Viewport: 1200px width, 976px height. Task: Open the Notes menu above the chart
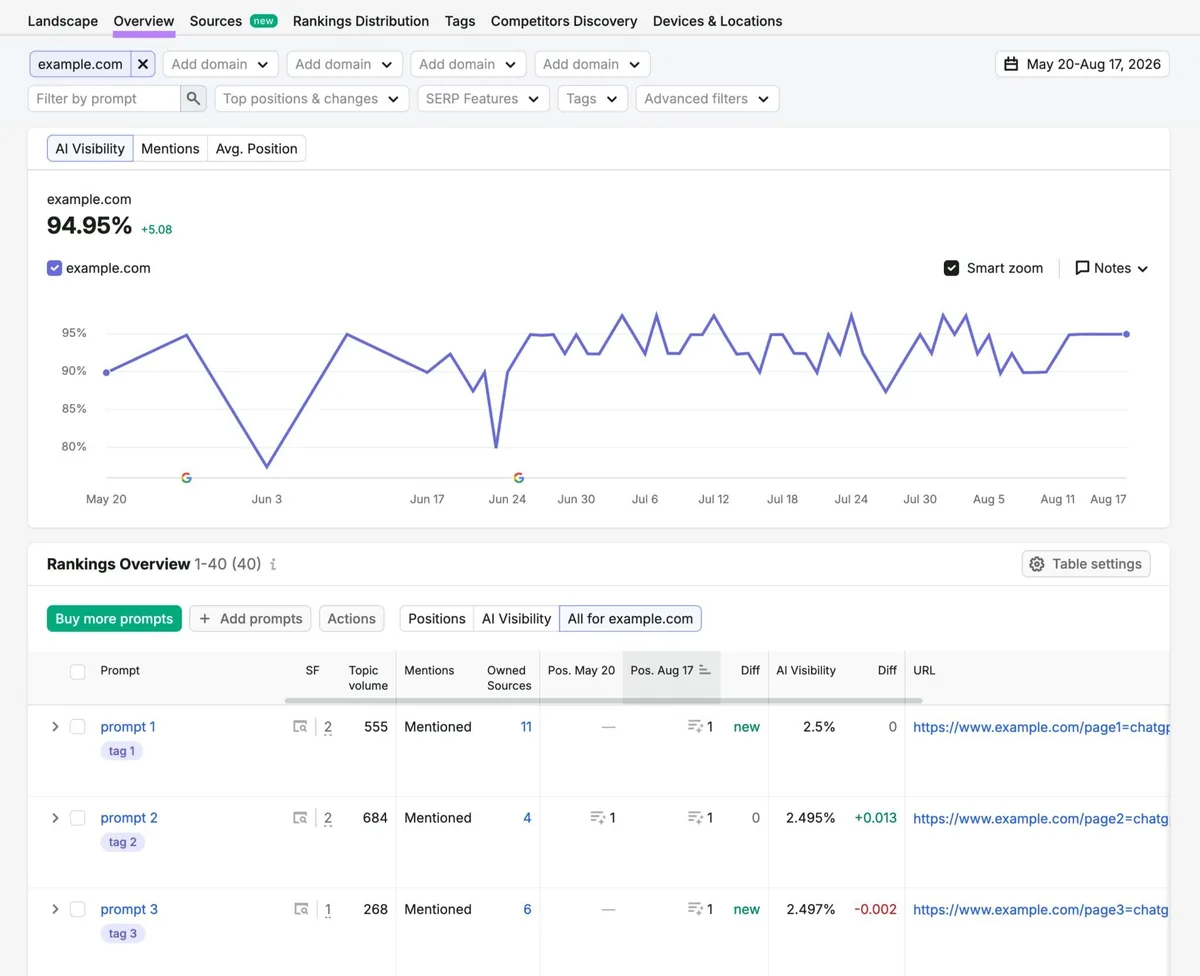point(1111,268)
